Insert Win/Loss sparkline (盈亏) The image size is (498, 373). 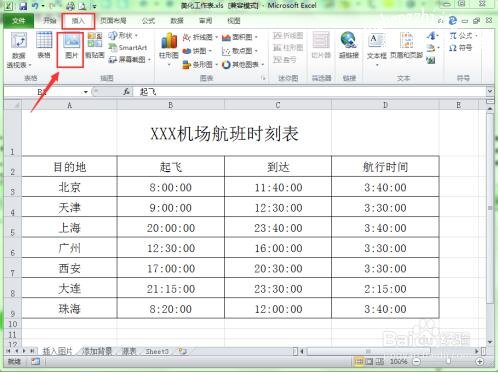pyautogui.click(x=285, y=60)
